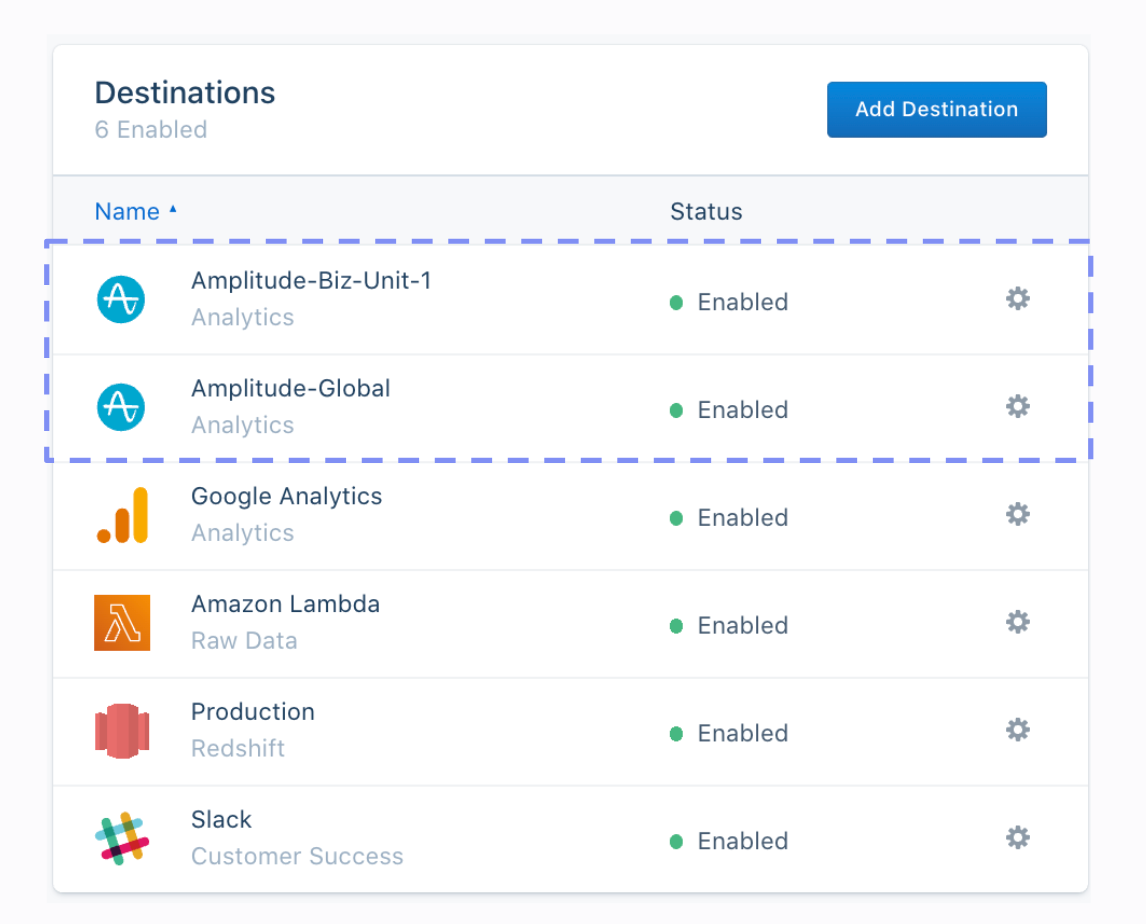Viewport: 1146px width, 924px height.
Task: Sort destinations by the Name column
Action: (x=127, y=212)
